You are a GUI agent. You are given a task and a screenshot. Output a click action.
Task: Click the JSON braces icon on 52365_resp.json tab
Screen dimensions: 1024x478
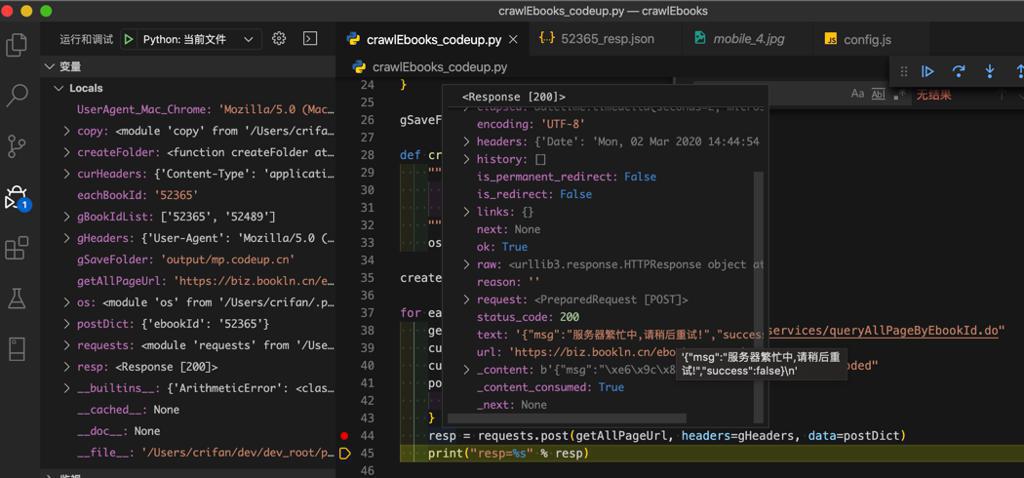pyautogui.click(x=547, y=38)
